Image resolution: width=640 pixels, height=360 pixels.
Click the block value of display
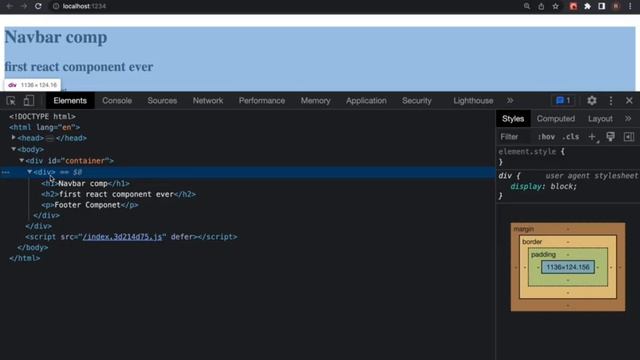point(562,187)
